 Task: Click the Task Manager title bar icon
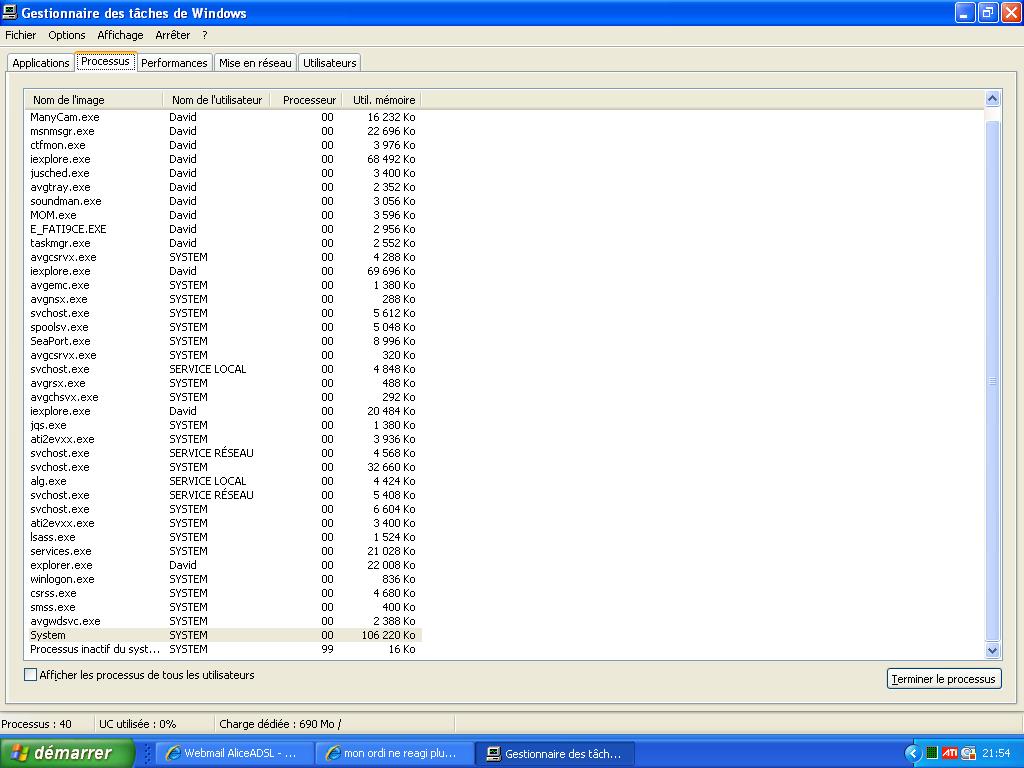10,12
